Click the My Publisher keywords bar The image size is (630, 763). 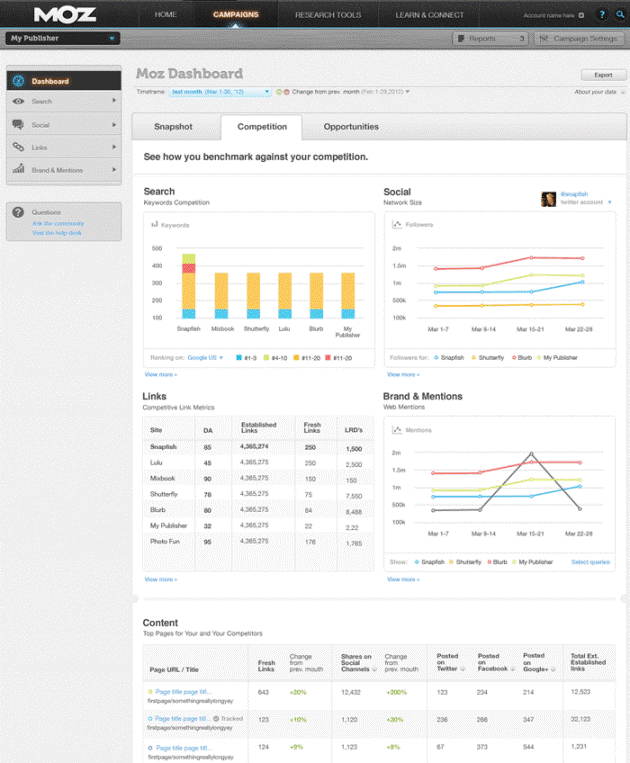click(x=348, y=295)
